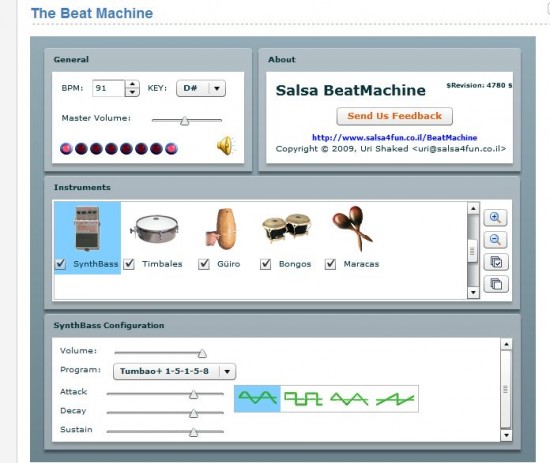
Task: Click the Copyright 2009 Uri Shaked text
Action: coord(391,149)
